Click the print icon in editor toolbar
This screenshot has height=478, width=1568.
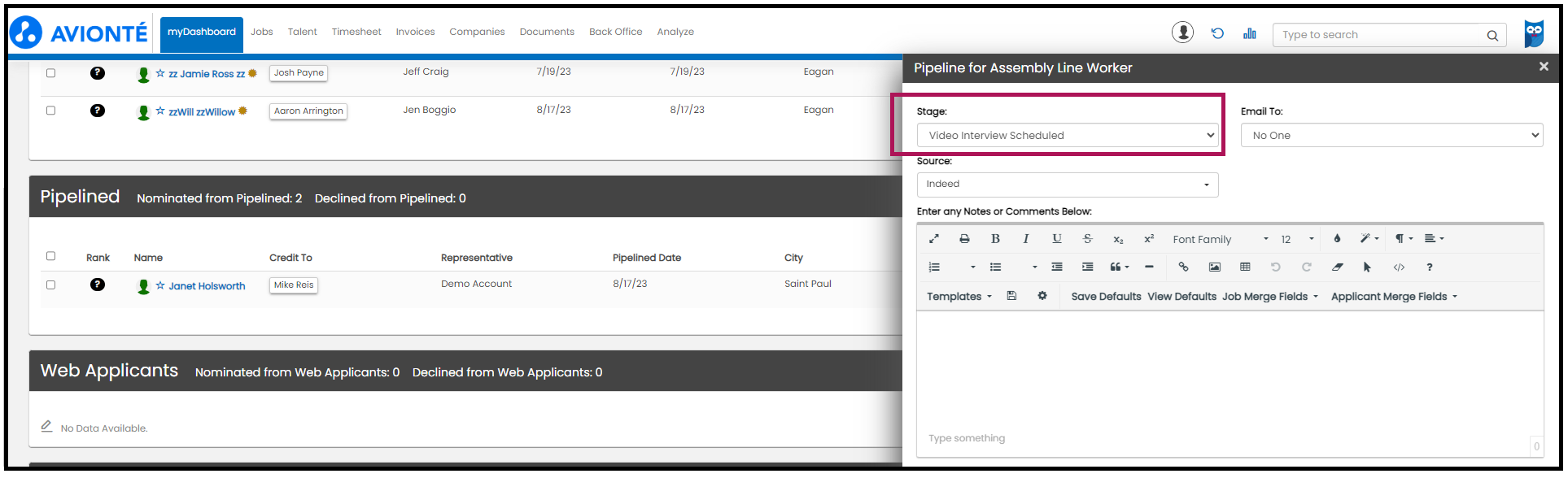[x=964, y=239]
